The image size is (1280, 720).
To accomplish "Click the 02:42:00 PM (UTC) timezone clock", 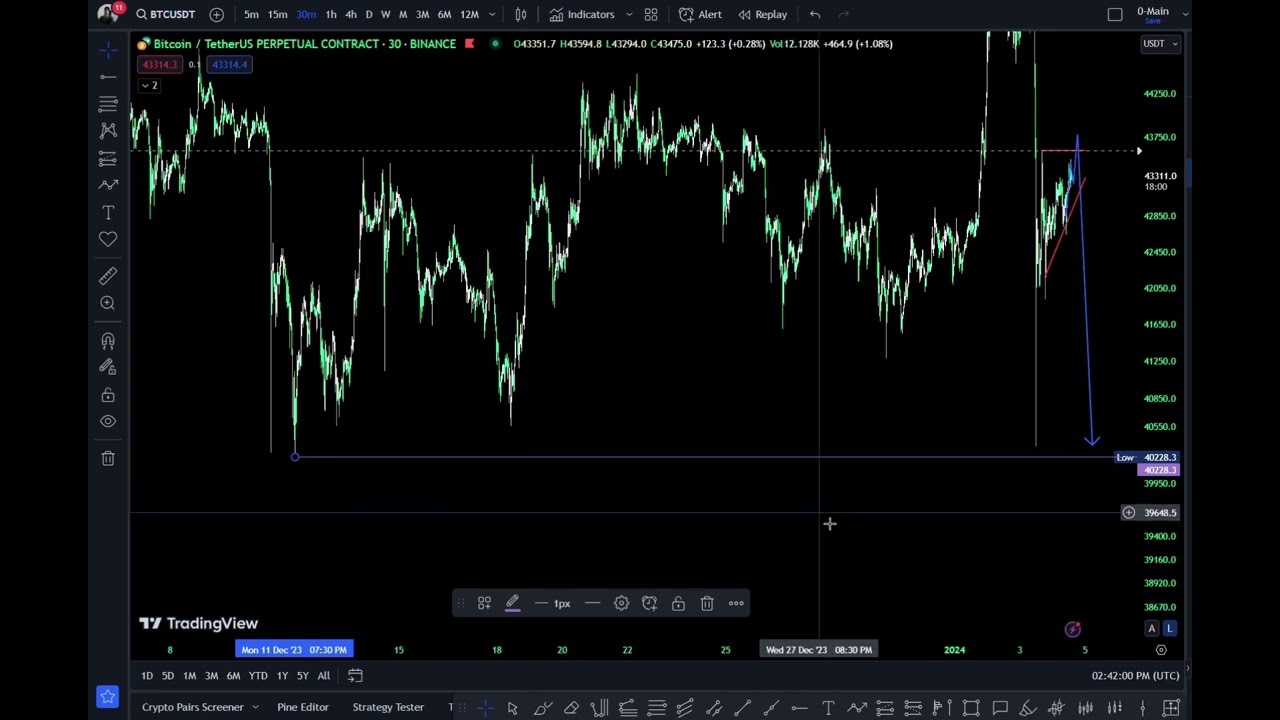I will [1133, 676].
